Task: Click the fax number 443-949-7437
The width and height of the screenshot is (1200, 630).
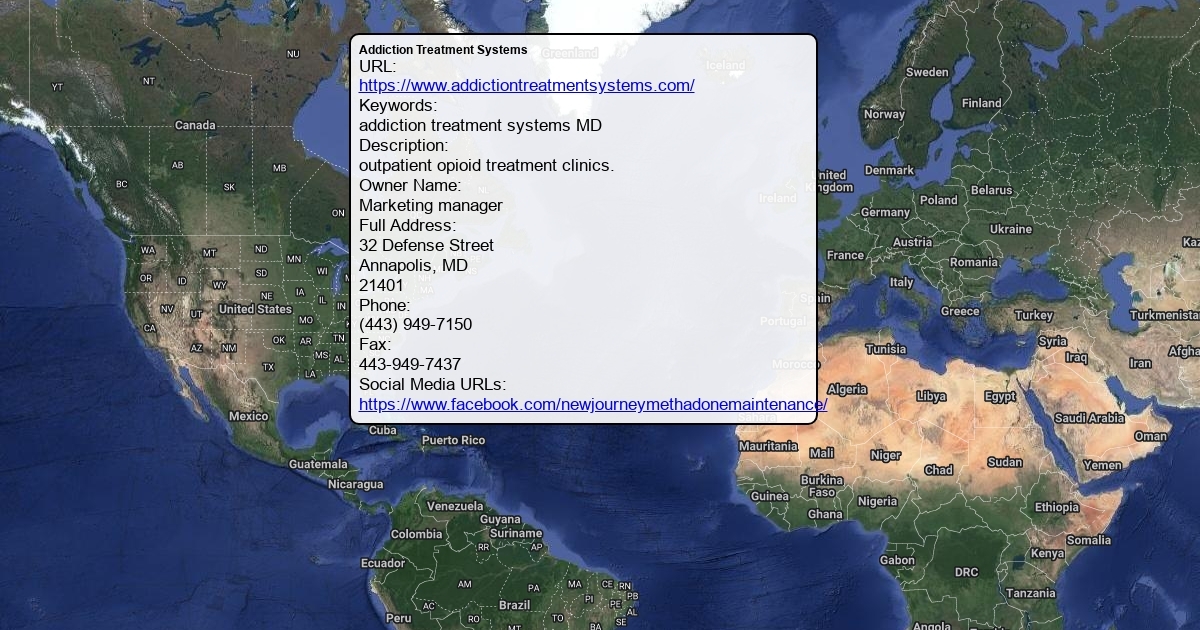Action: [410, 364]
